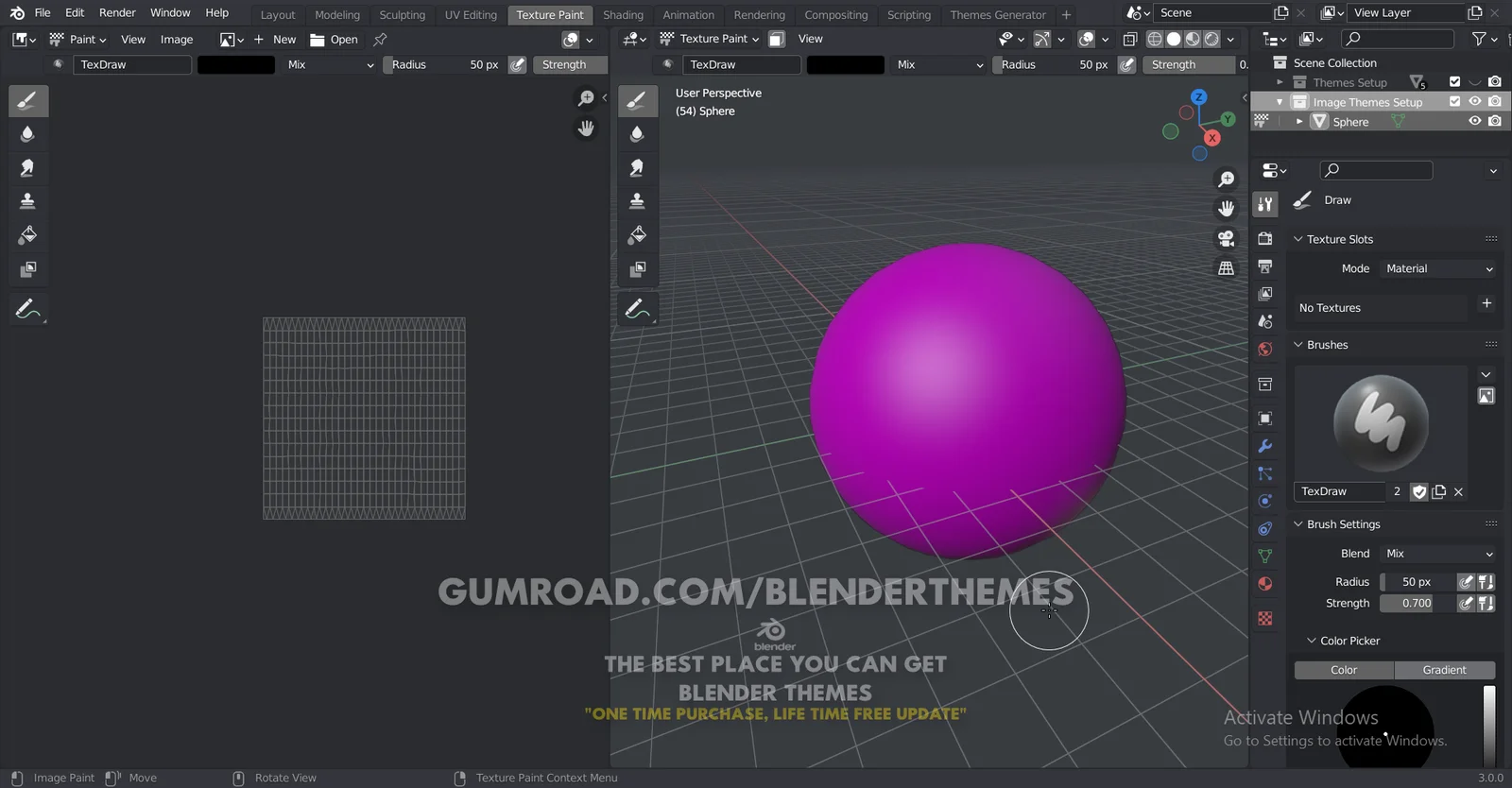Open the World properties tab
1512x788 pixels.
(1265, 349)
